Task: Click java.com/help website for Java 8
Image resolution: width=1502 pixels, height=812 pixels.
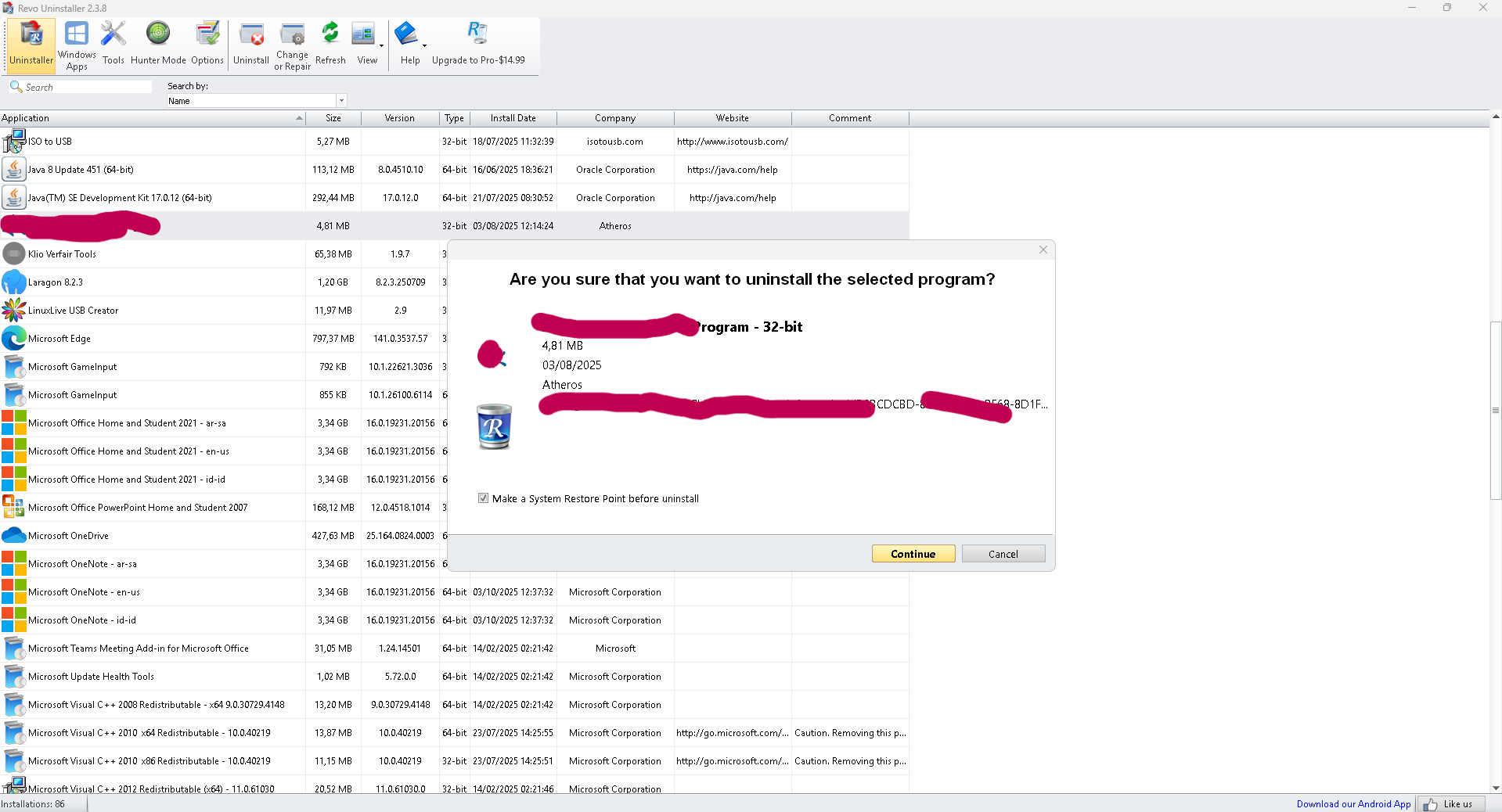Action: [x=733, y=170]
